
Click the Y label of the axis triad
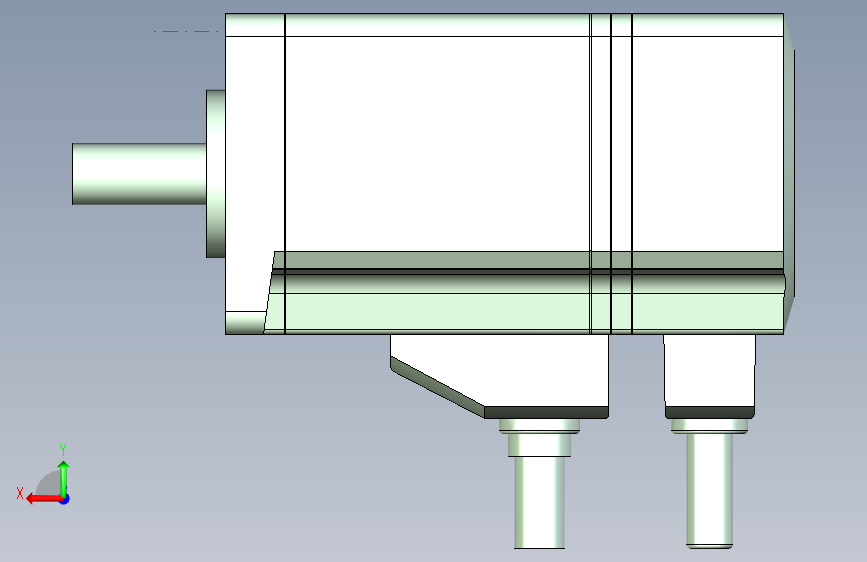tap(63, 449)
